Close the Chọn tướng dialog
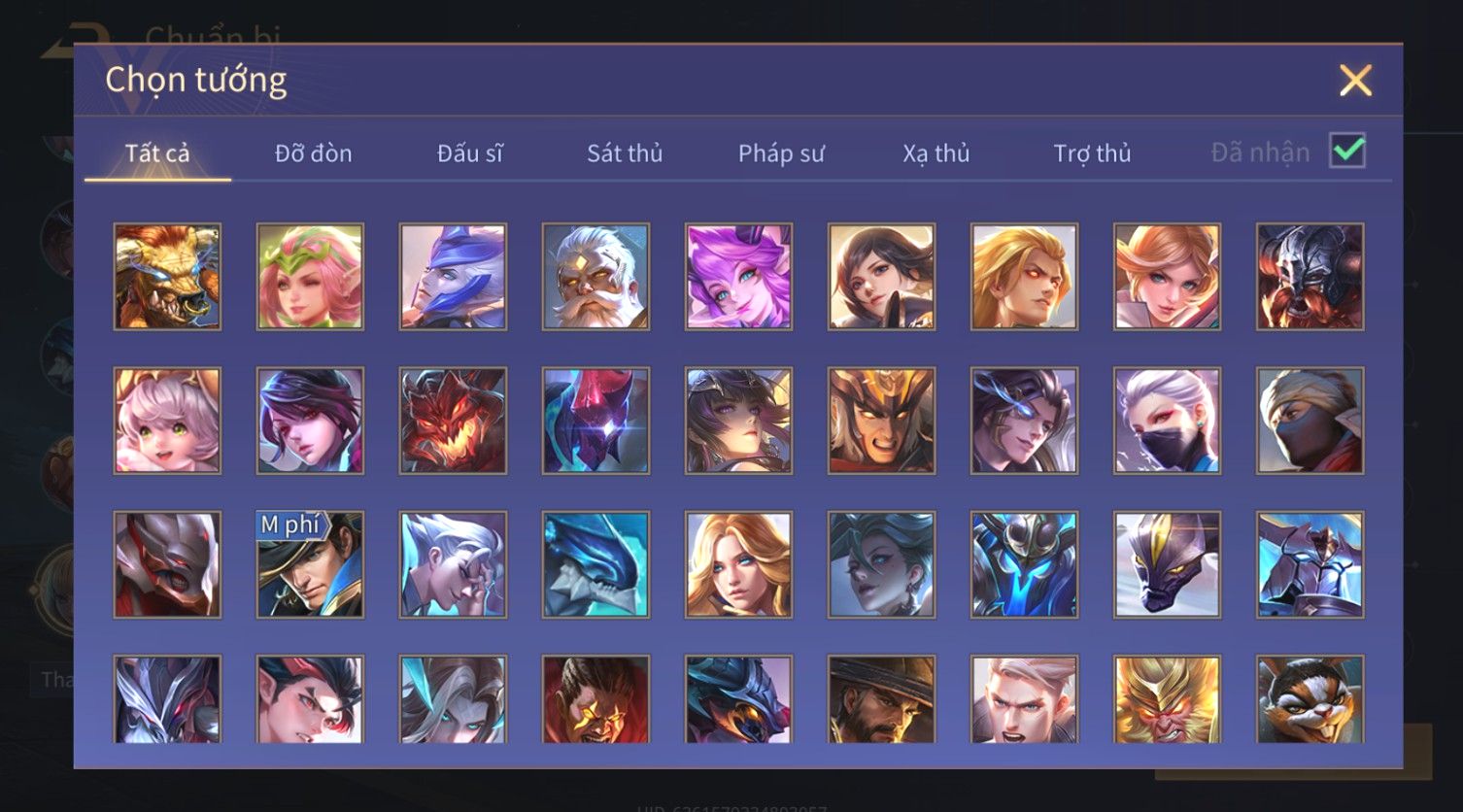 [x=1355, y=80]
